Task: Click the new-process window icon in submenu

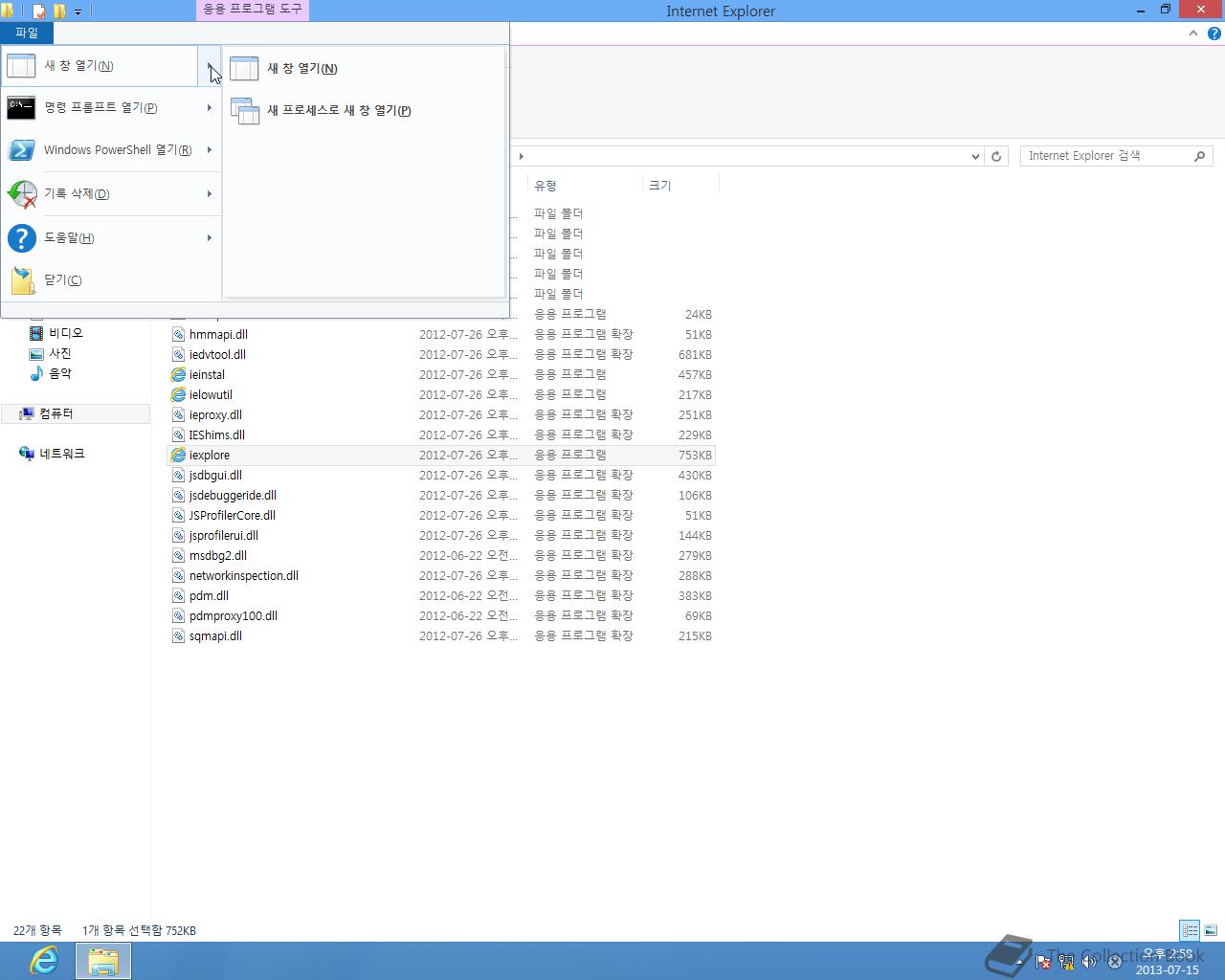Action: (x=245, y=111)
